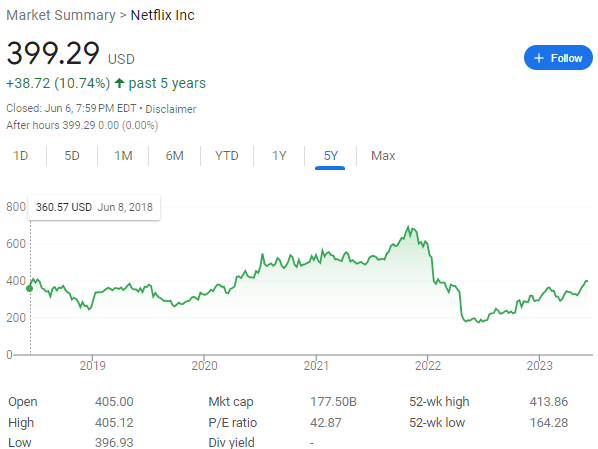Click the 2022 axis label
This screenshot has height=449, width=598.
tap(428, 365)
